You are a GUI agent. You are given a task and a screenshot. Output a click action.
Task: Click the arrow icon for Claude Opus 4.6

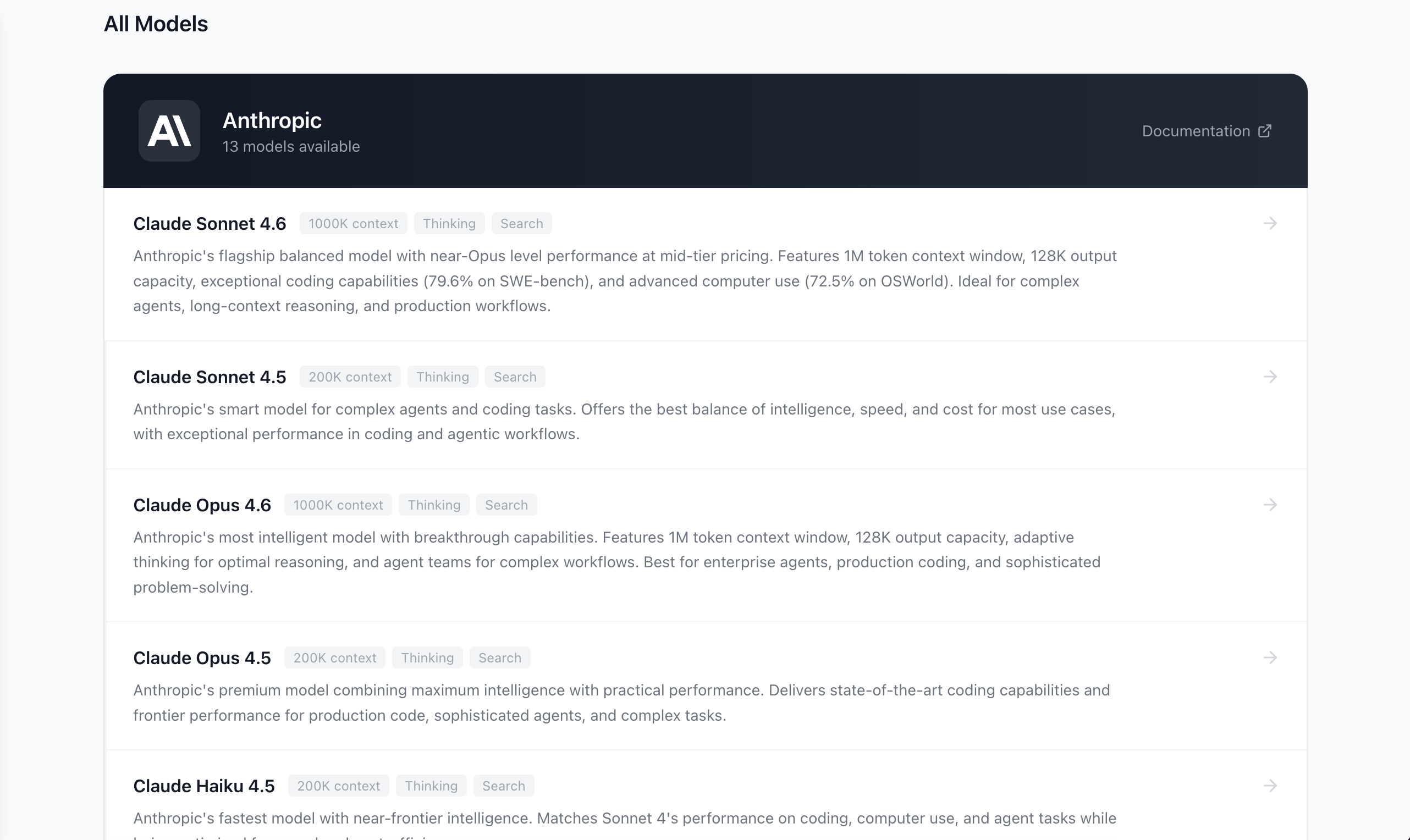tap(1270, 505)
